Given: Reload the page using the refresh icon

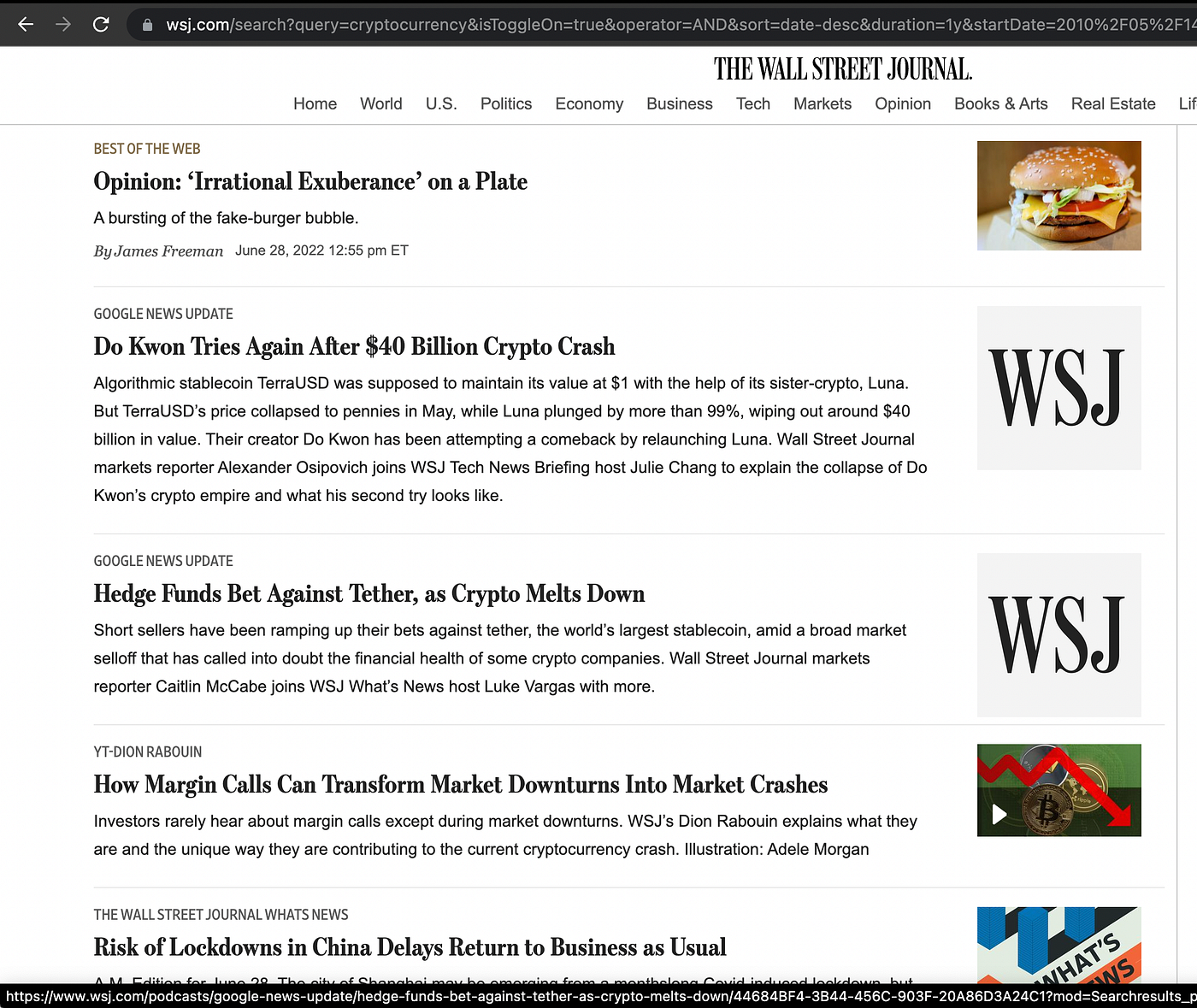Looking at the screenshot, I should (101, 24).
